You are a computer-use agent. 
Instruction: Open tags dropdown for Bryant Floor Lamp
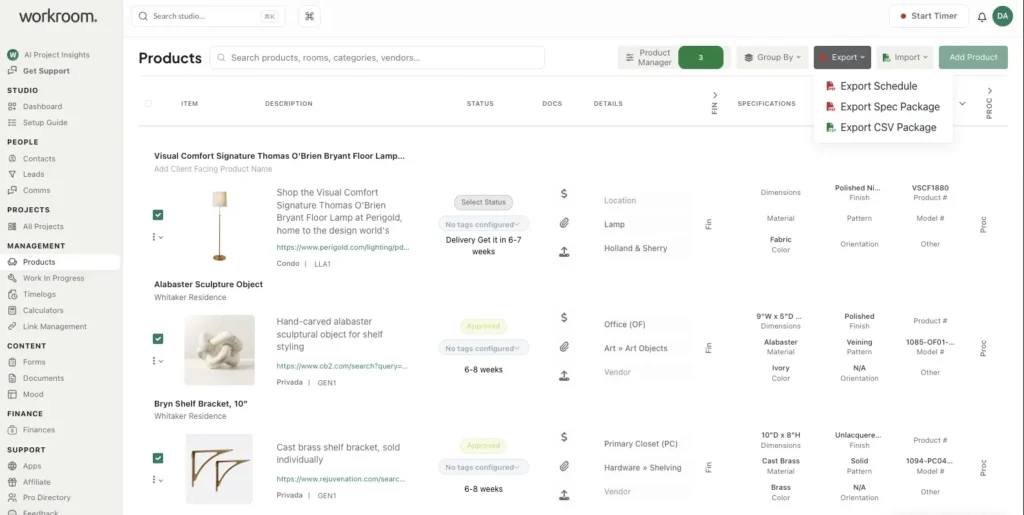tap(483, 225)
